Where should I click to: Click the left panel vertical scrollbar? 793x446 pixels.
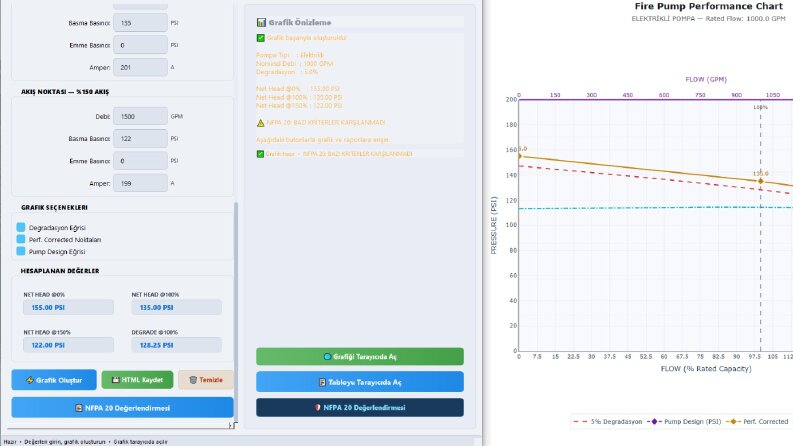coord(236,314)
